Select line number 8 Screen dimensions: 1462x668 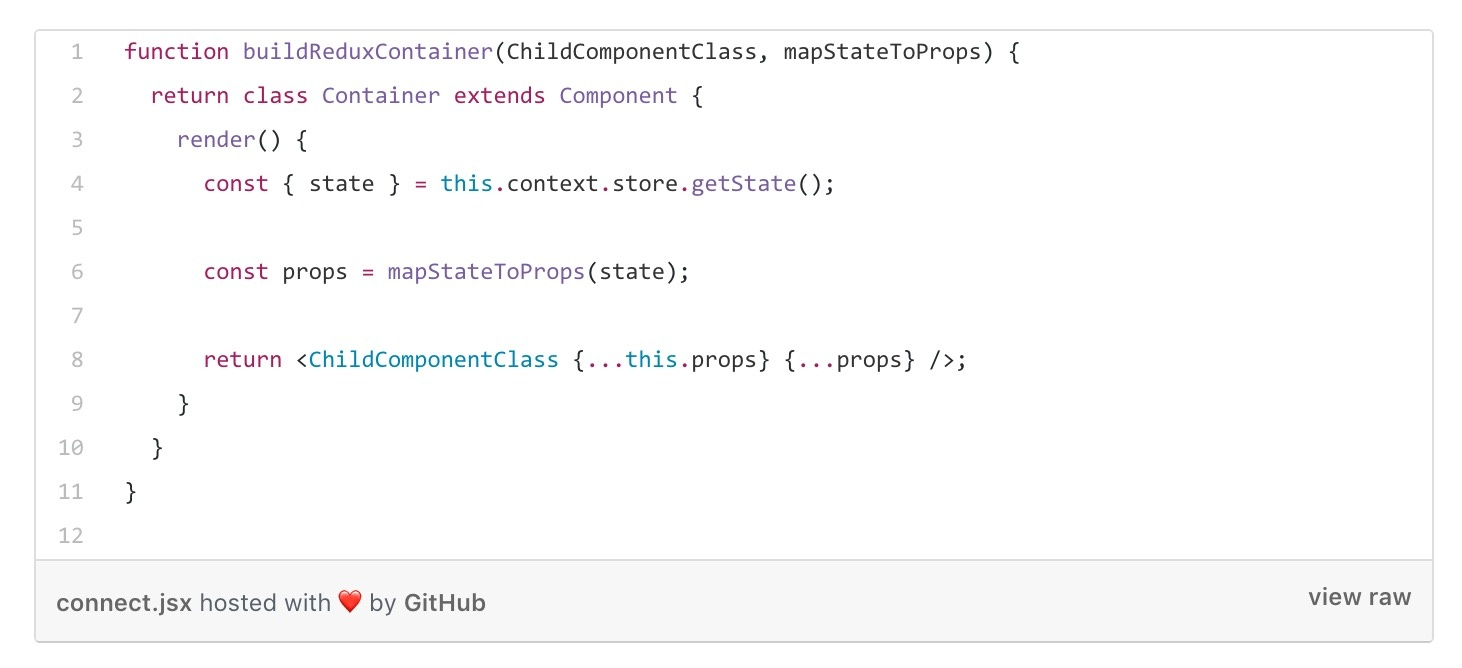coord(77,360)
